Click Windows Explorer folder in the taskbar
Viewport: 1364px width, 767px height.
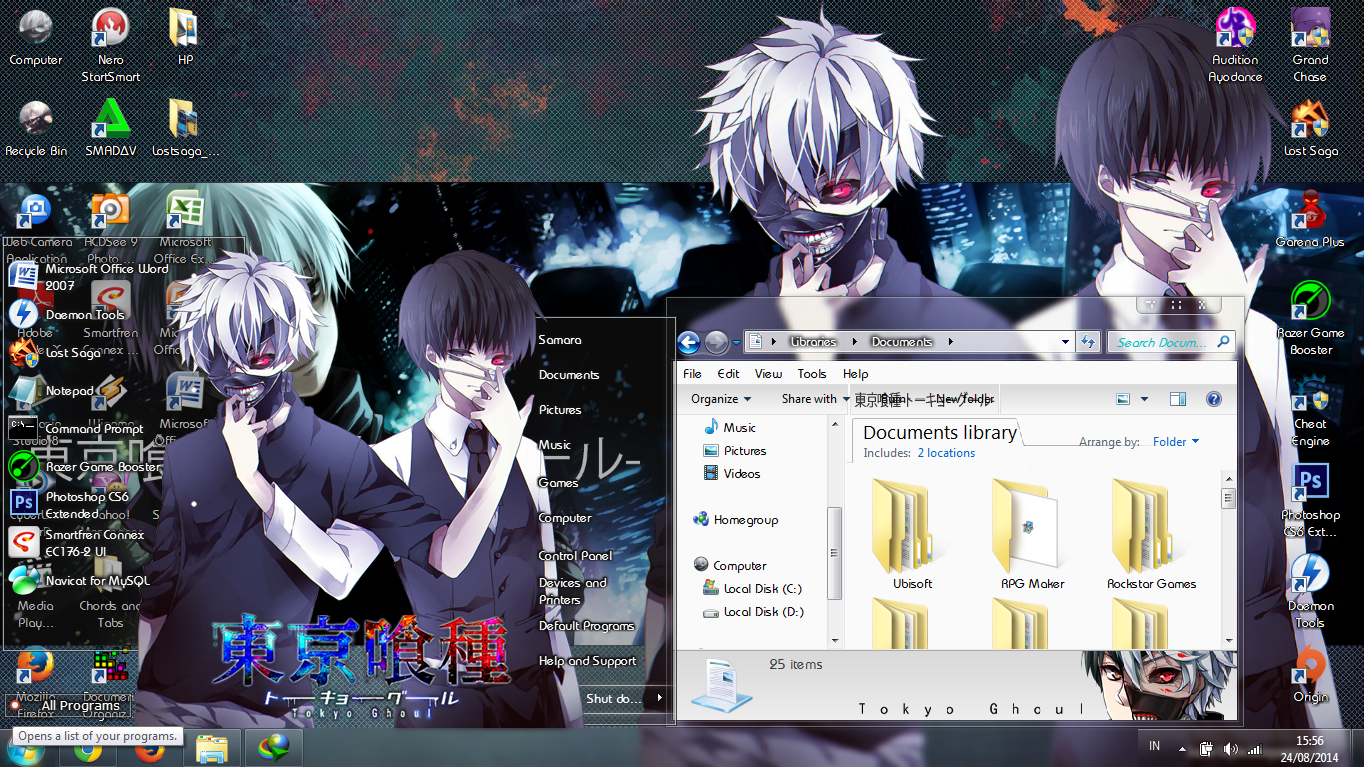point(211,748)
